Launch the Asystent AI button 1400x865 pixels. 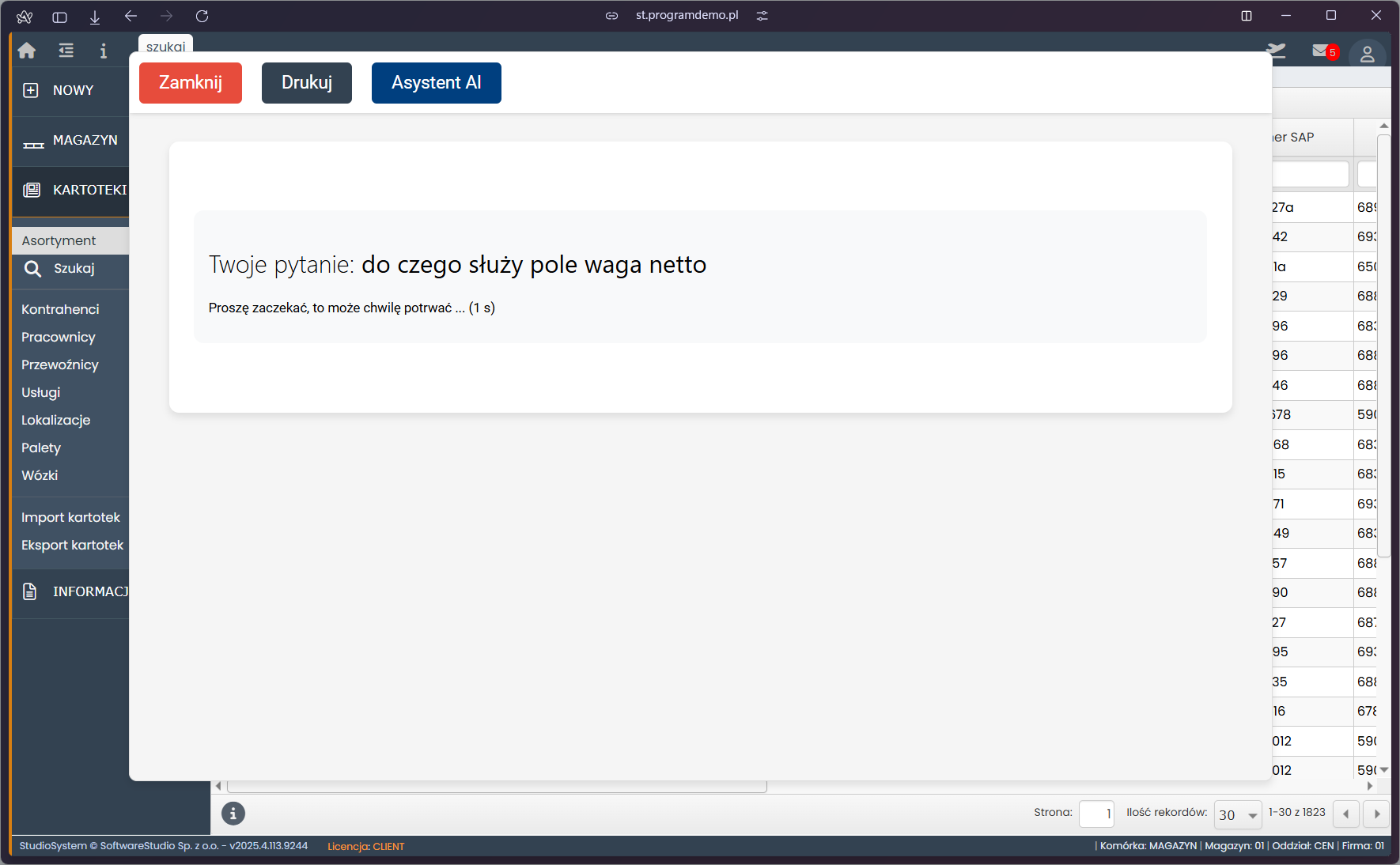coord(436,83)
